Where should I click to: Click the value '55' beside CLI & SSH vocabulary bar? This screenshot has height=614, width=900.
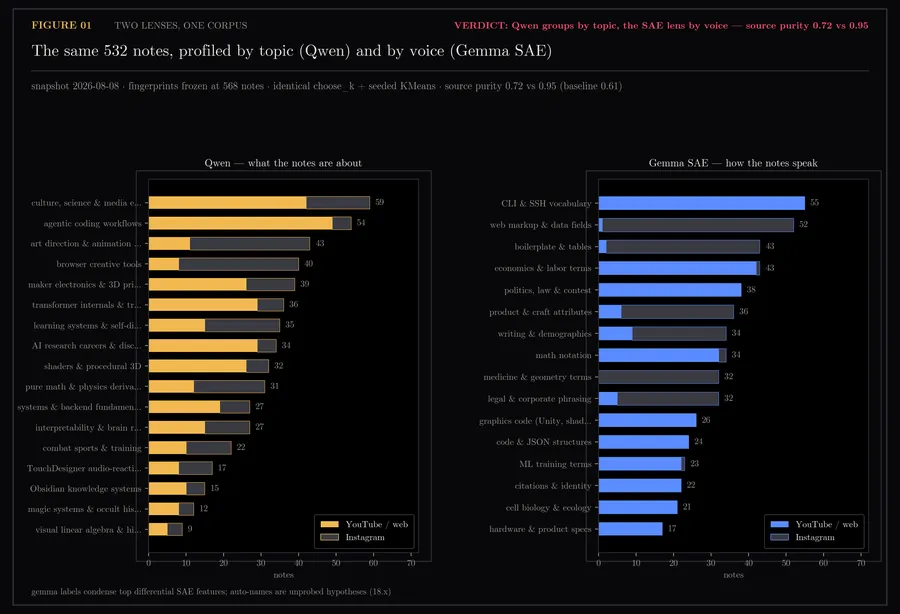(814, 203)
